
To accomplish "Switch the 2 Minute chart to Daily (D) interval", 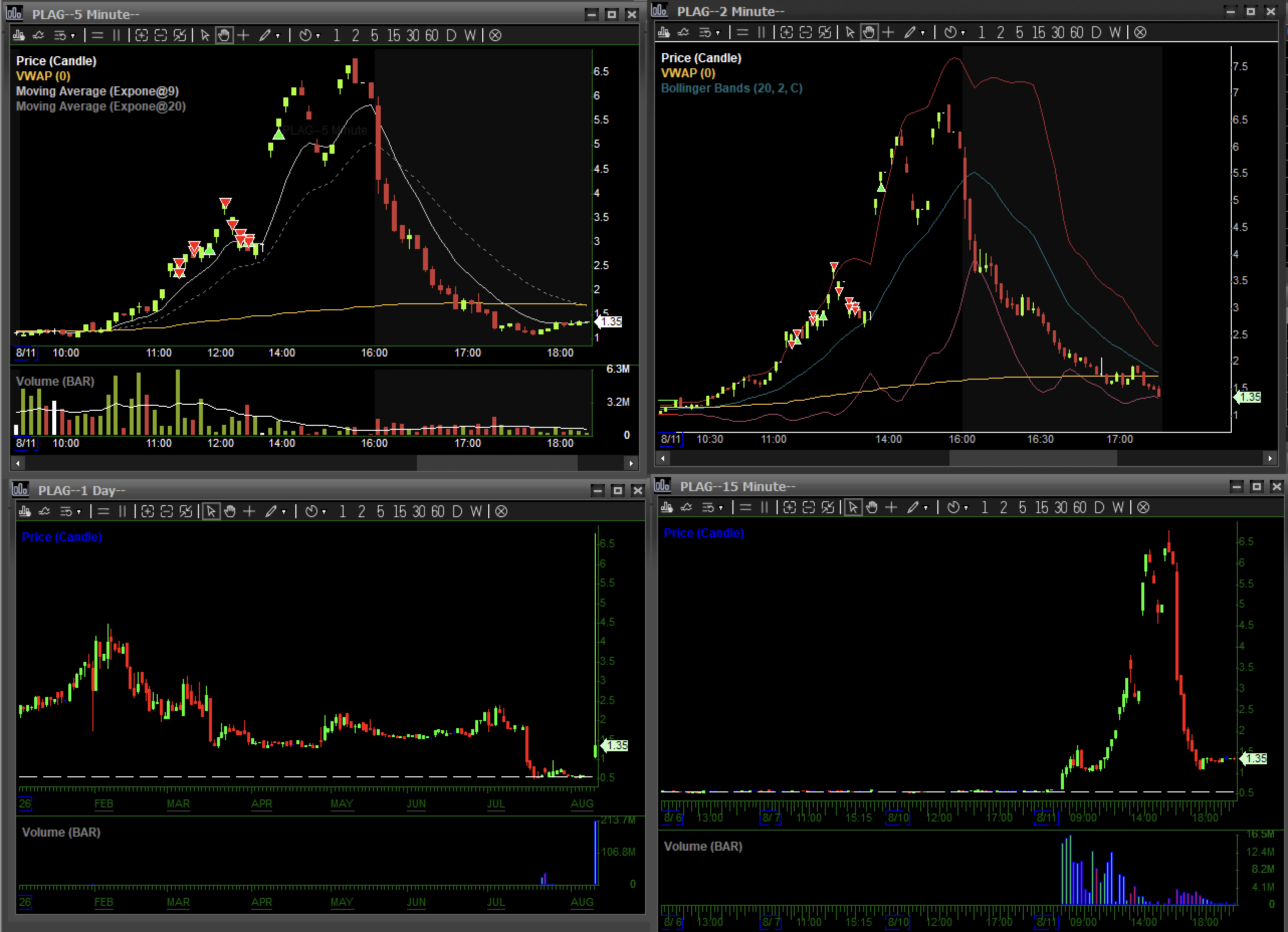I will click(x=1096, y=32).
